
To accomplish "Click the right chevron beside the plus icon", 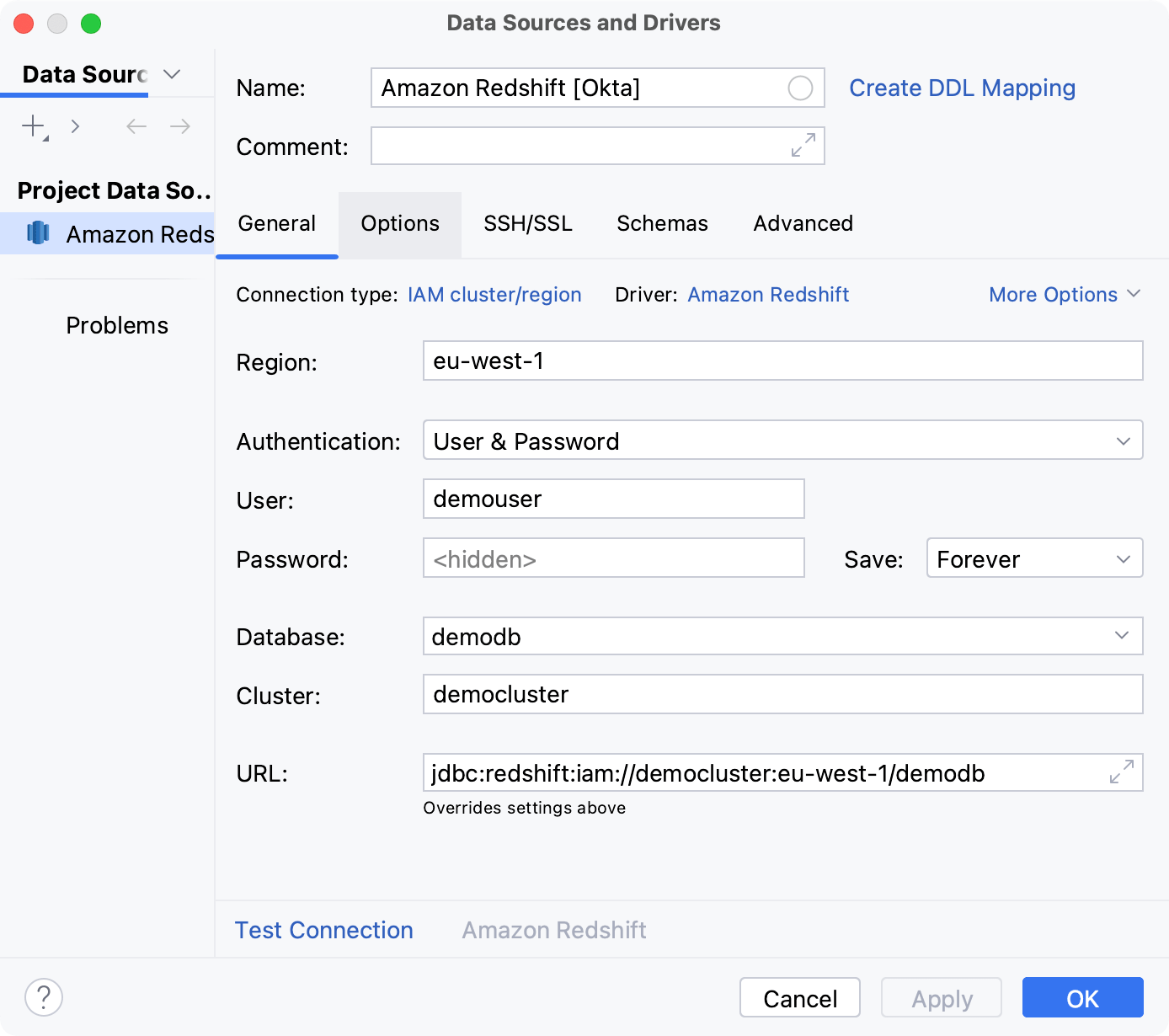I will tap(76, 126).
